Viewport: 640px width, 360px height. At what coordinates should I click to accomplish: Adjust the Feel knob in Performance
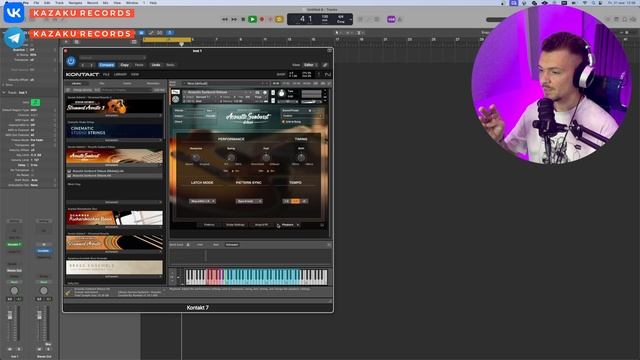pyautogui.click(x=266, y=157)
